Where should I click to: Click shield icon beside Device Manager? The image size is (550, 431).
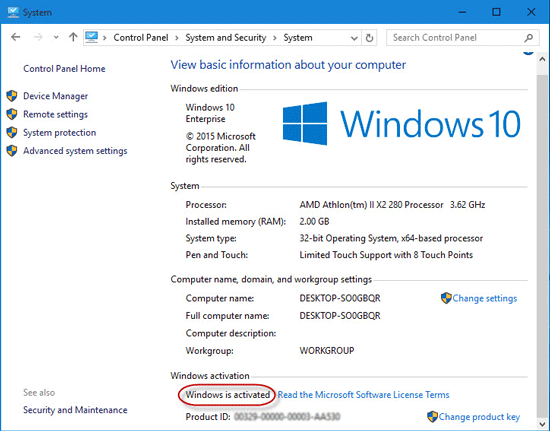12,95
